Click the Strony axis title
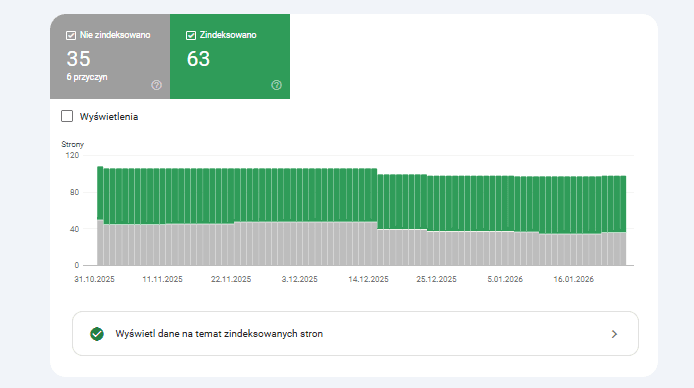694x388 pixels. coord(73,144)
